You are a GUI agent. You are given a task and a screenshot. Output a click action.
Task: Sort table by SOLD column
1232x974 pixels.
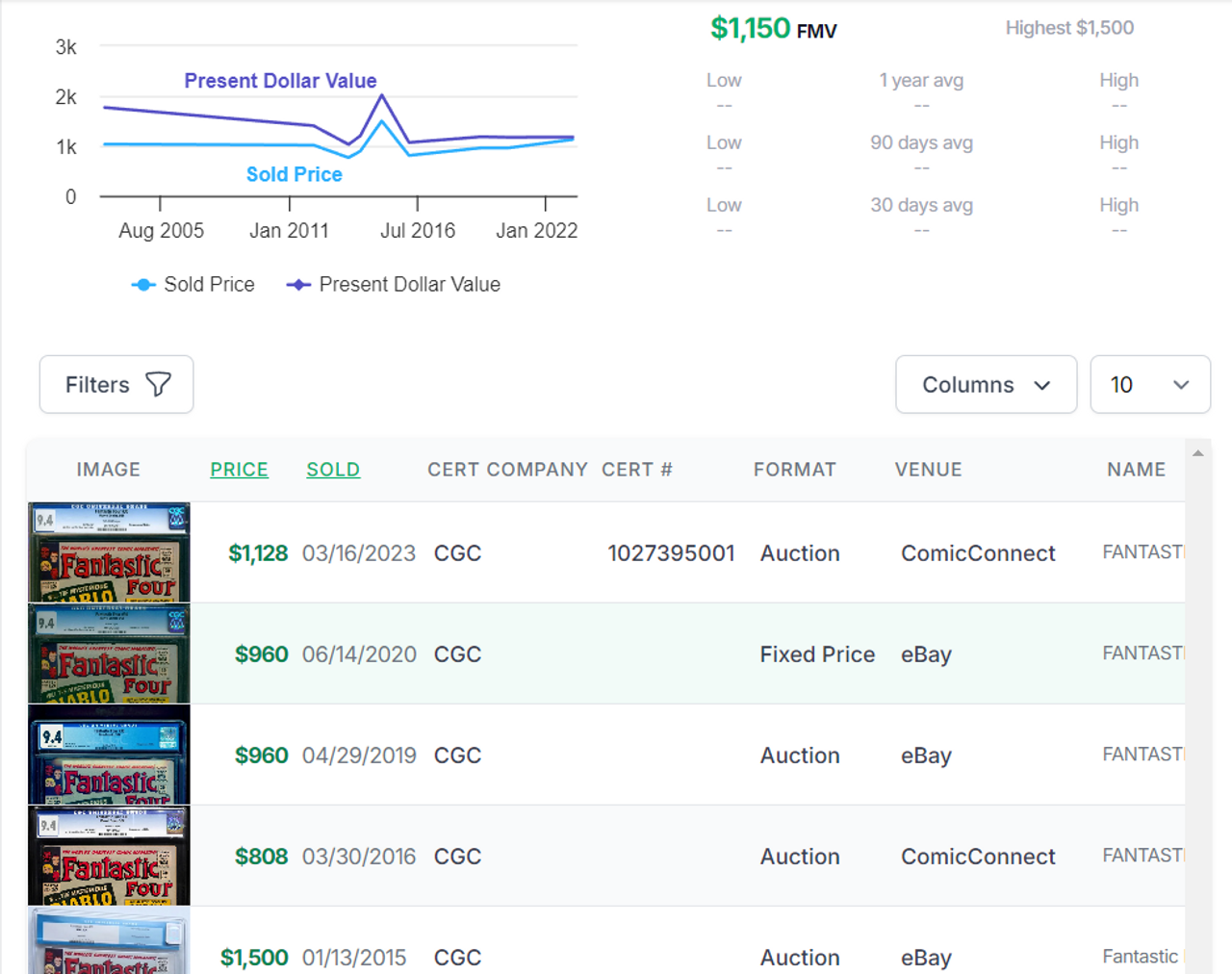click(x=333, y=470)
